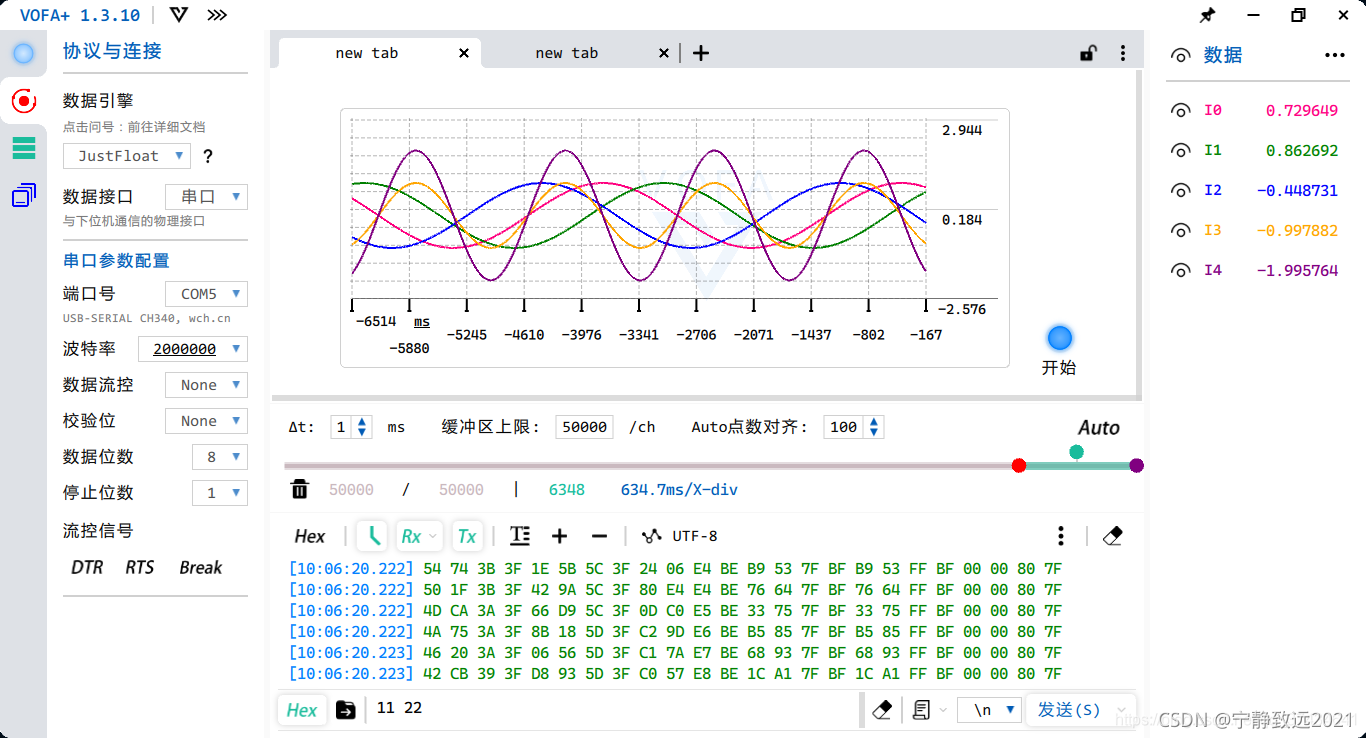The image size is (1366, 738).
Task: Click the purple slider end handle
Action: click(x=1136, y=465)
